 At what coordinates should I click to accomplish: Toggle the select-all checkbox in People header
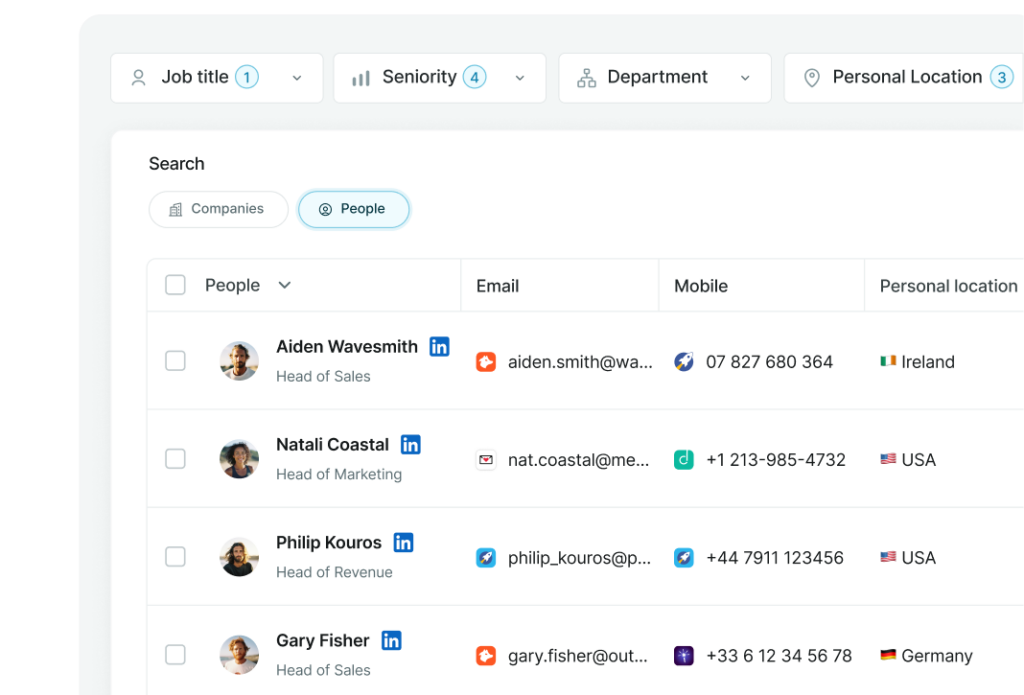pyautogui.click(x=175, y=285)
